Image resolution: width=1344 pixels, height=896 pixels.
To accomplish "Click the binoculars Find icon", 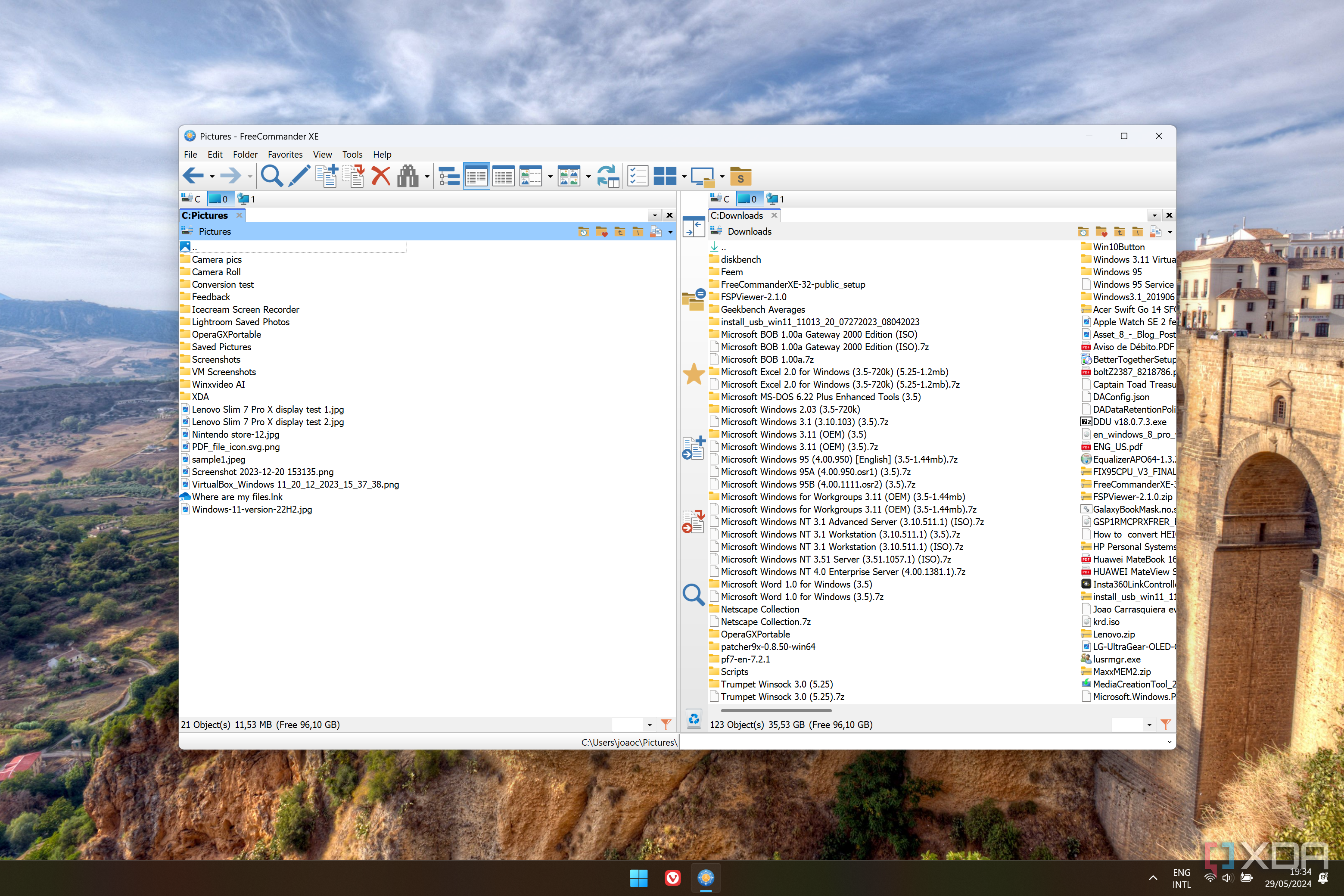I will coord(408,176).
